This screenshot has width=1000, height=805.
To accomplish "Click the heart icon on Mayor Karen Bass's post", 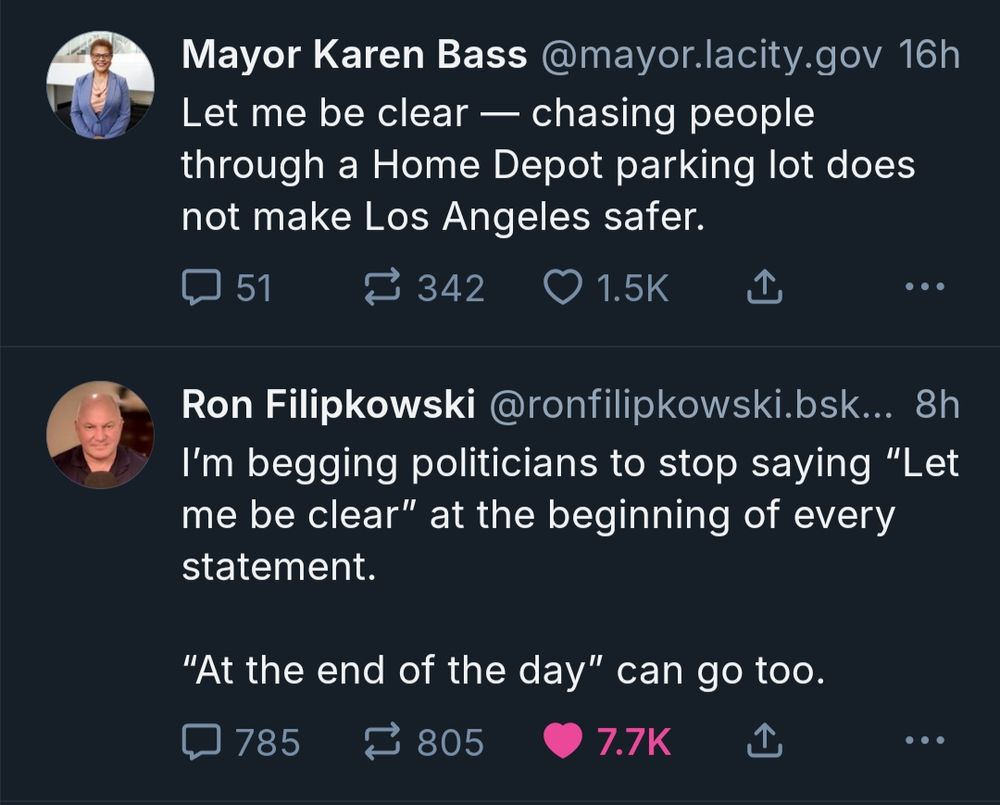I will [x=566, y=287].
